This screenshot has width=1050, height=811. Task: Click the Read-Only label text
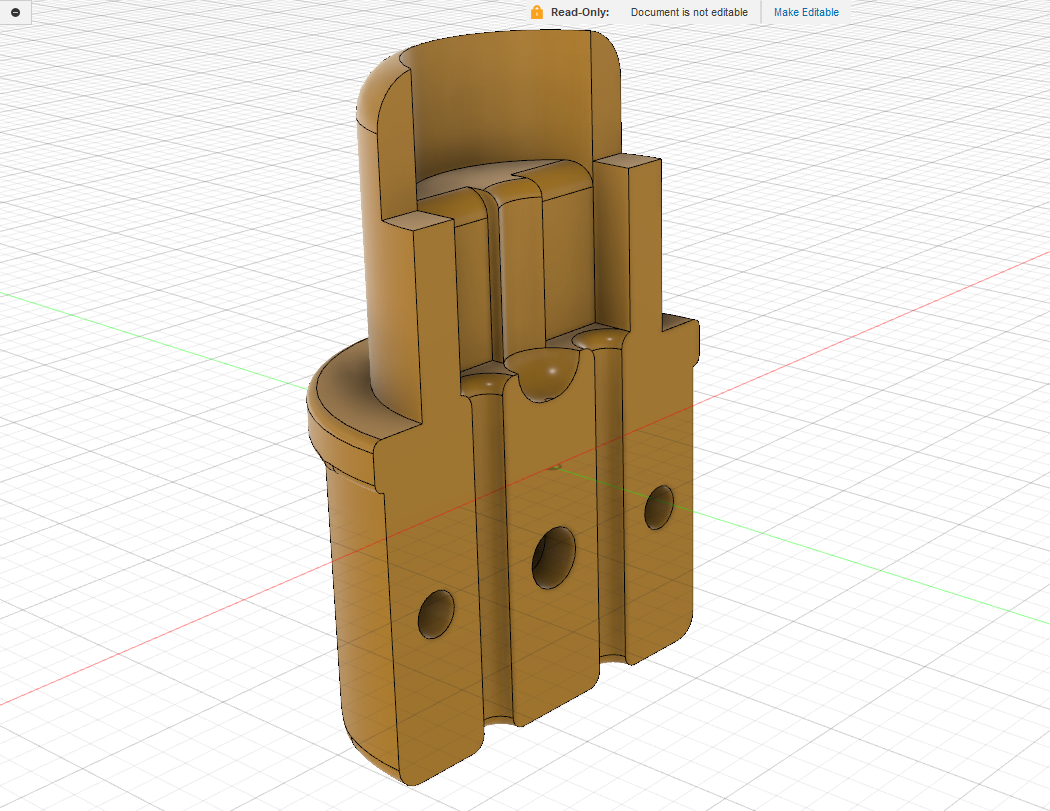tap(580, 12)
